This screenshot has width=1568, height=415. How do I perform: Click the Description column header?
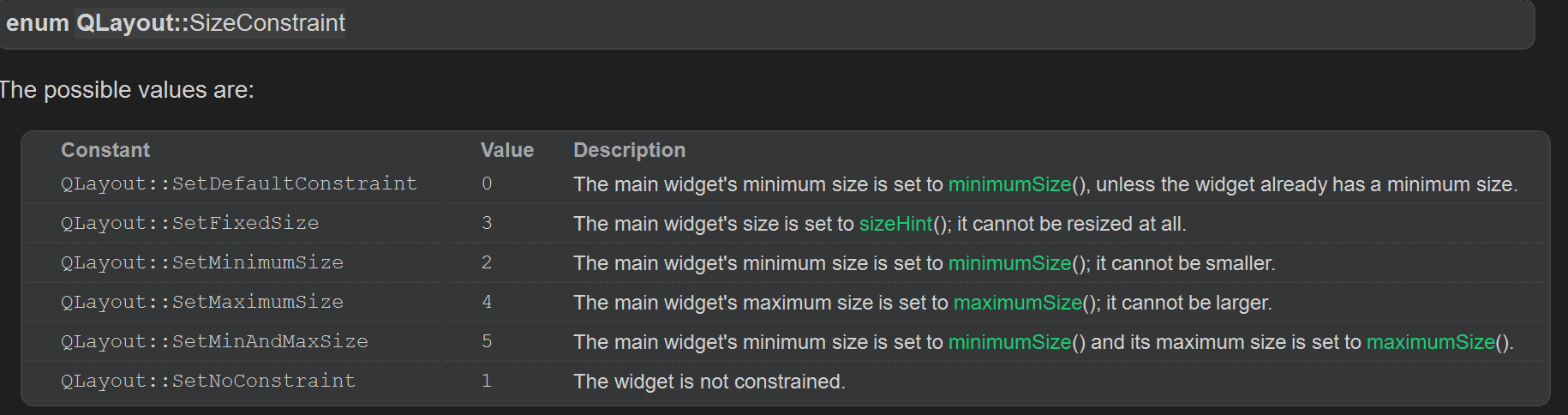(x=629, y=150)
